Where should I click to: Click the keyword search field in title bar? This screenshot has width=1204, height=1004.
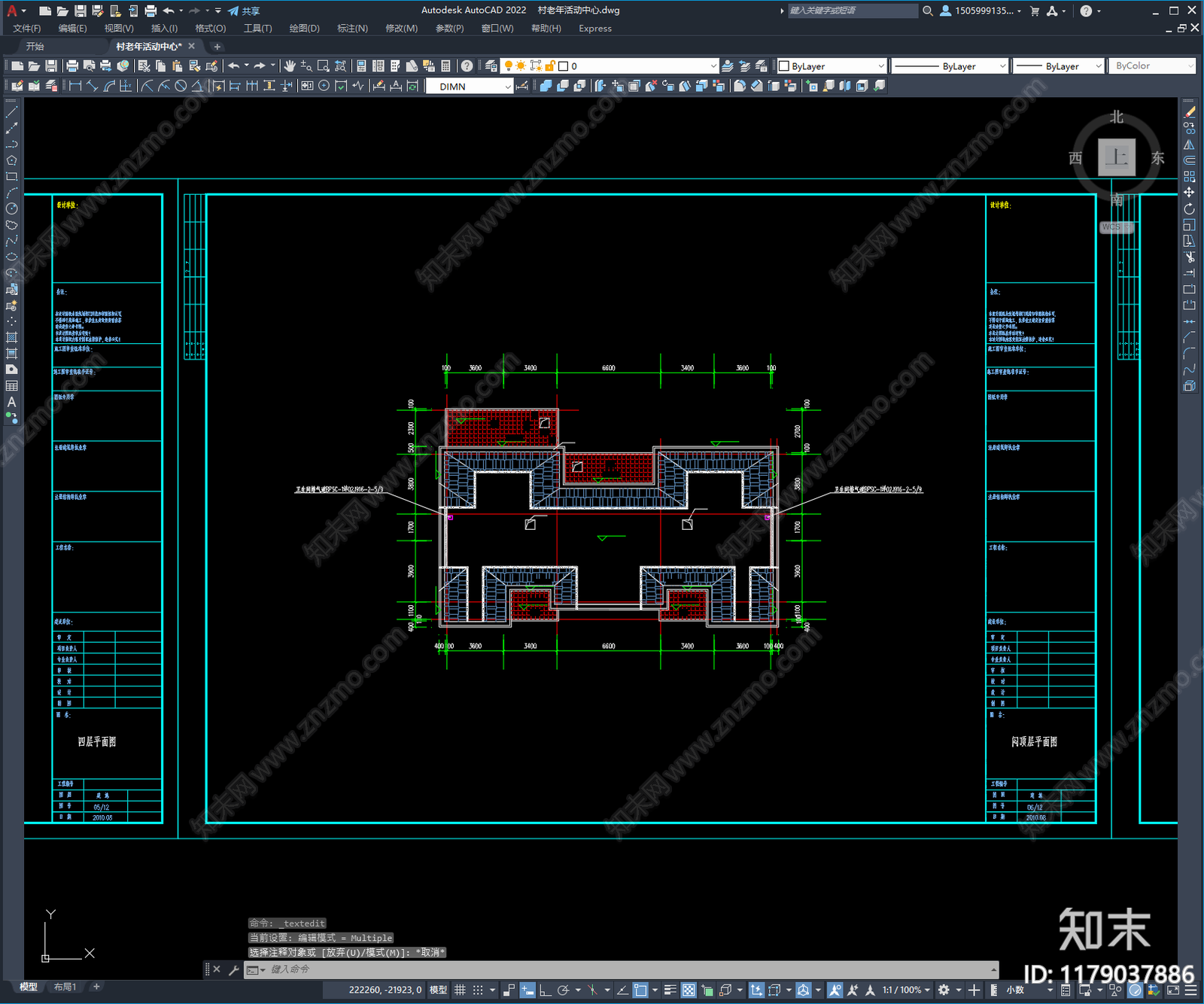click(x=853, y=11)
